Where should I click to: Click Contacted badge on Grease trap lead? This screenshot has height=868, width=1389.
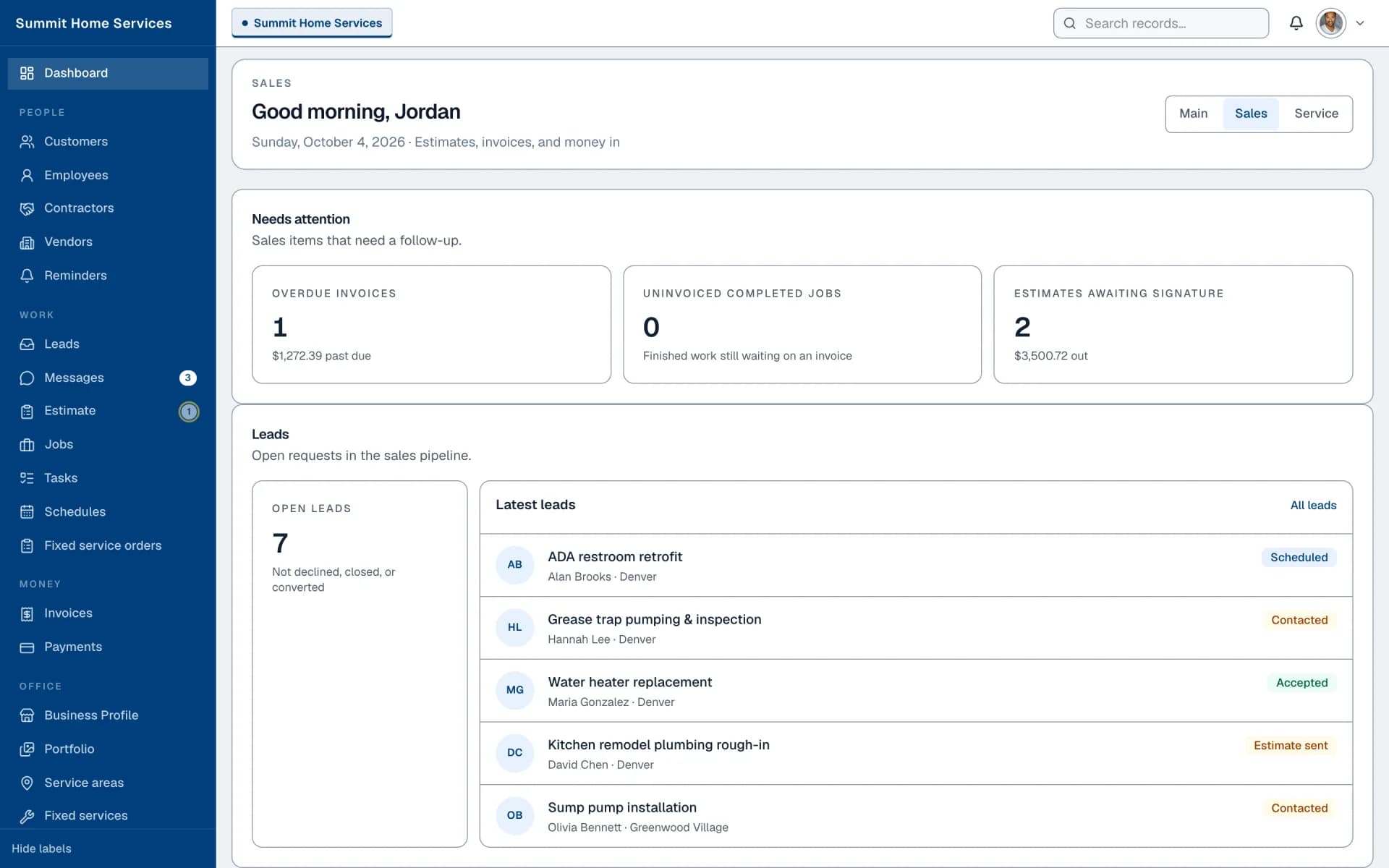tap(1299, 621)
